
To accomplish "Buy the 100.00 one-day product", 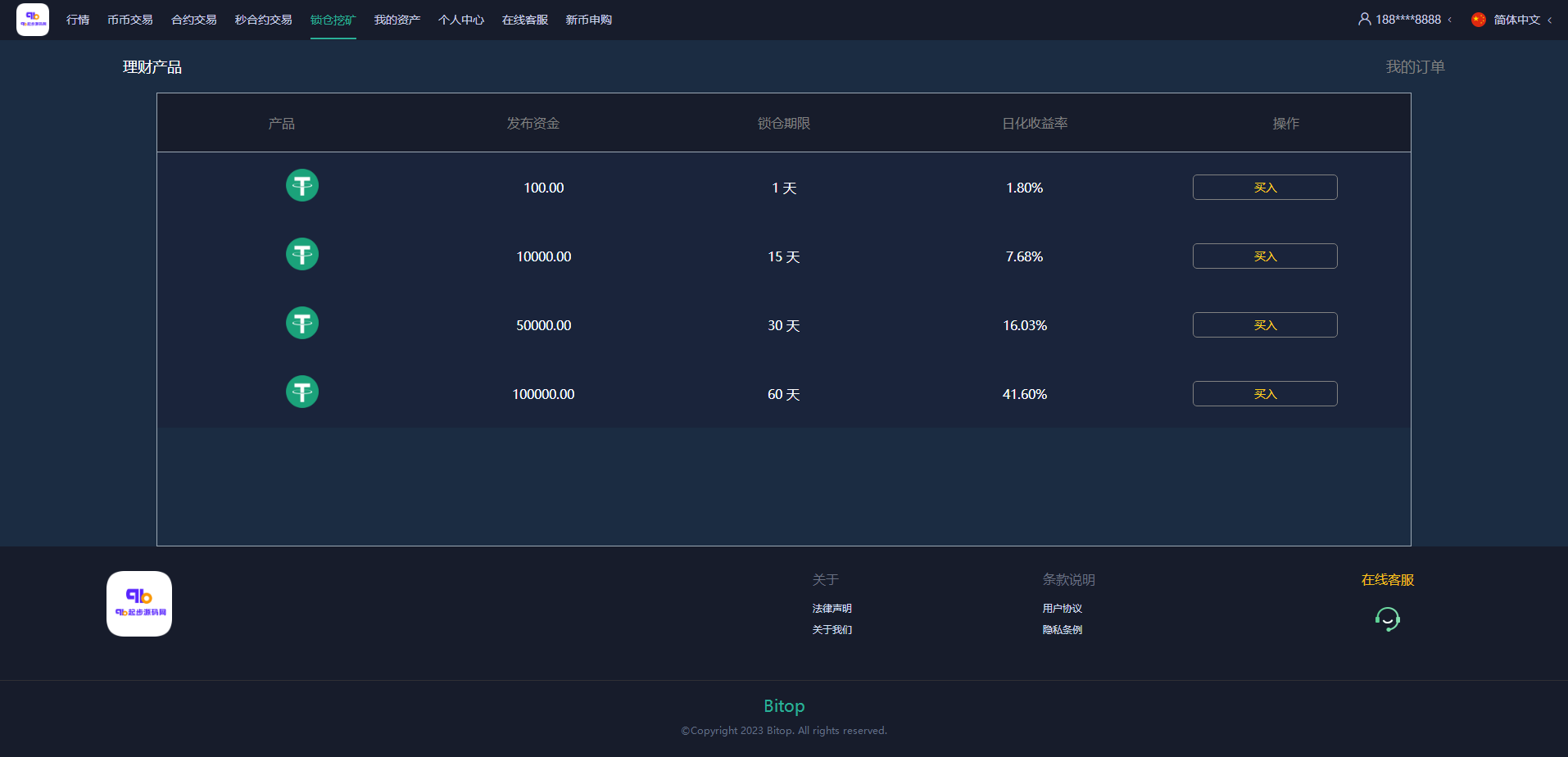I will (x=1264, y=188).
